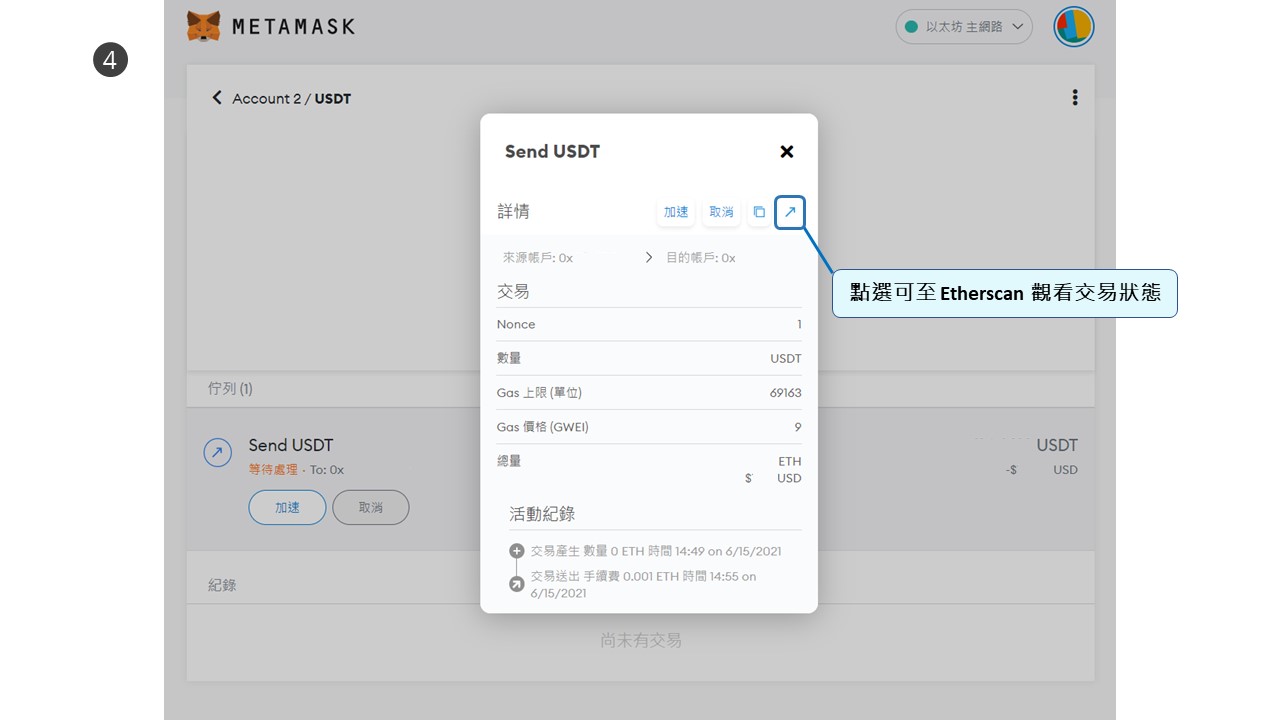
Task: View transaction on Etherscan icon
Action: (x=790, y=212)
